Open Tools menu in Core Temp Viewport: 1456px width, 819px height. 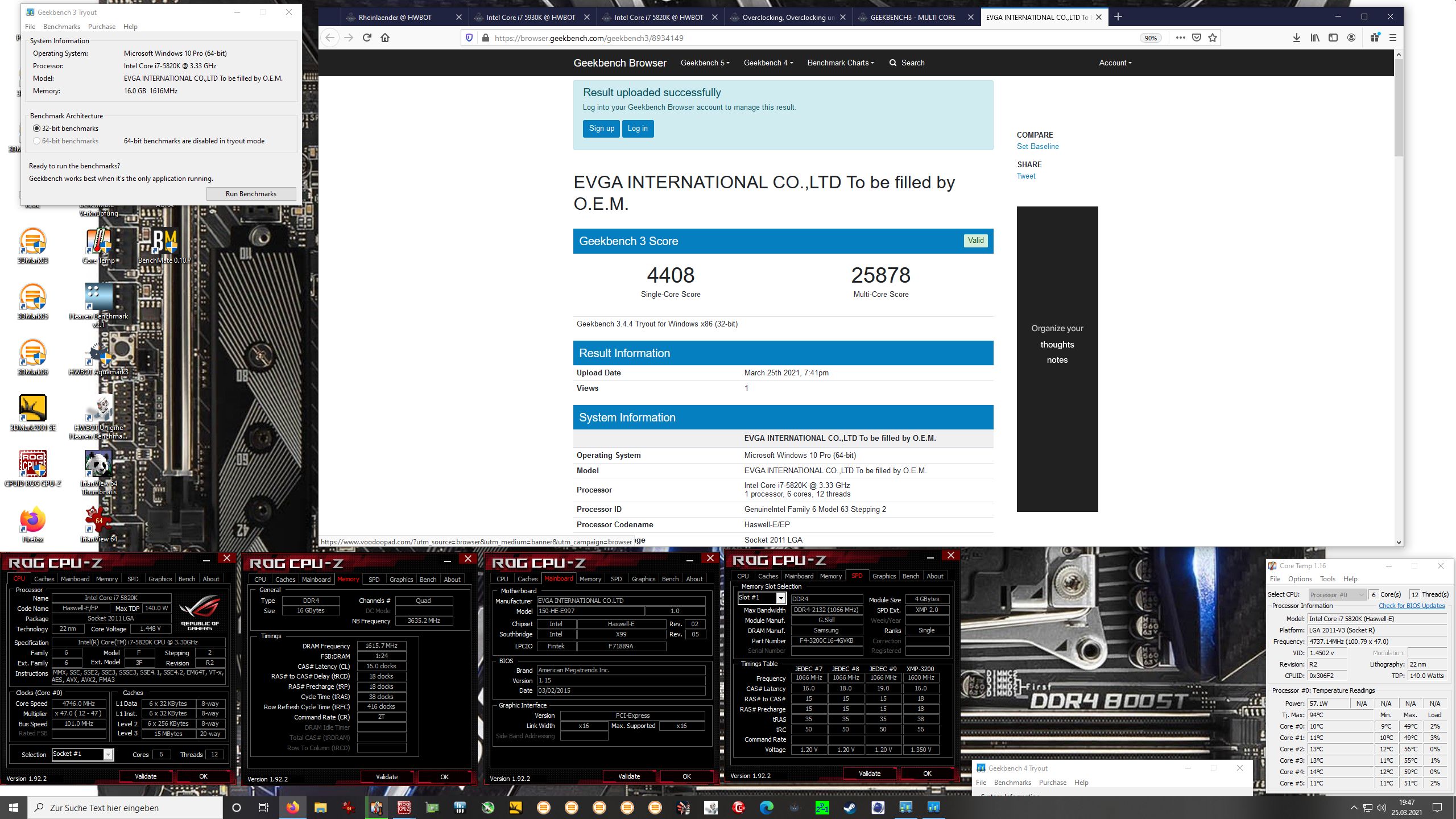pos(1327,579)
